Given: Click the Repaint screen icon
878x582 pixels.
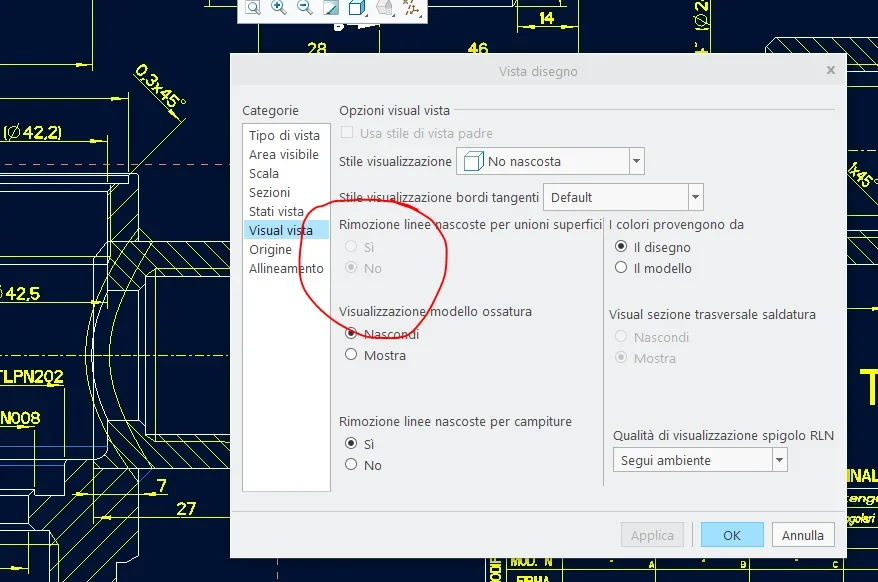Looking at the screenshot, I should pyautogui.click(x=331, y=8).
